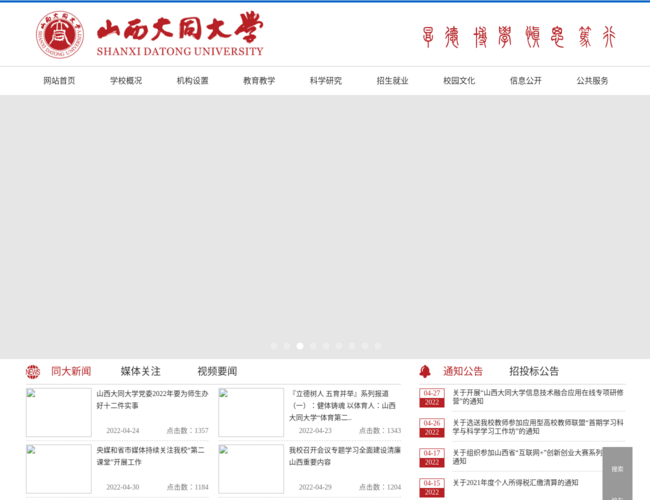The width and height of the screenshot is (650, 500).
Task: Click the 点击数：1204 text
Action: (x=380, y=487)
